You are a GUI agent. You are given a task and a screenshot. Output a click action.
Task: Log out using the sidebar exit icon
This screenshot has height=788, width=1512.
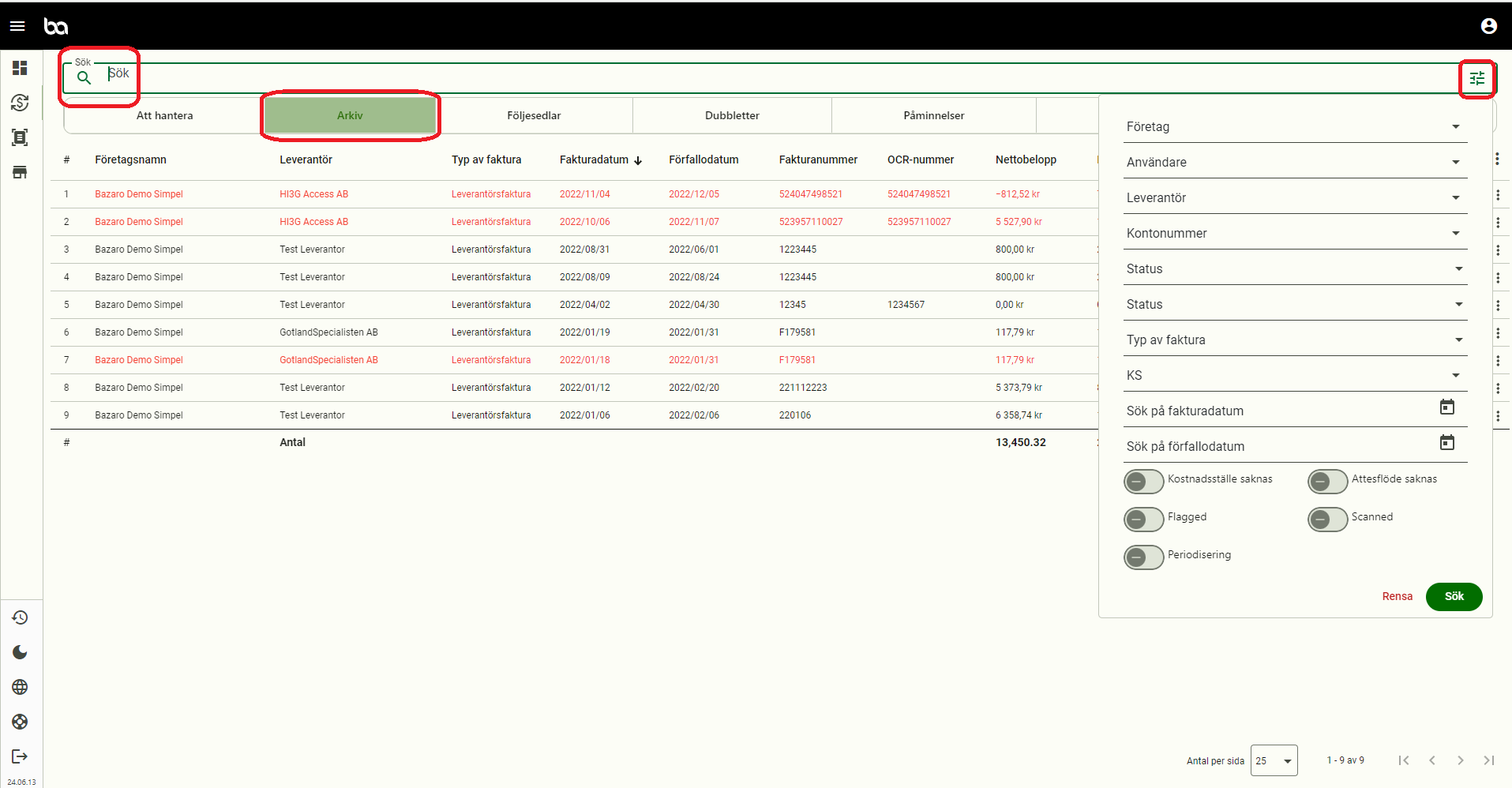(x=20, y=756)
